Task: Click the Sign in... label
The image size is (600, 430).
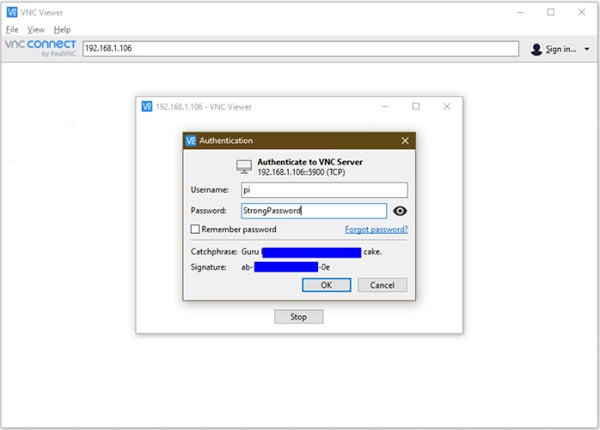Action: tap(561, 49)
